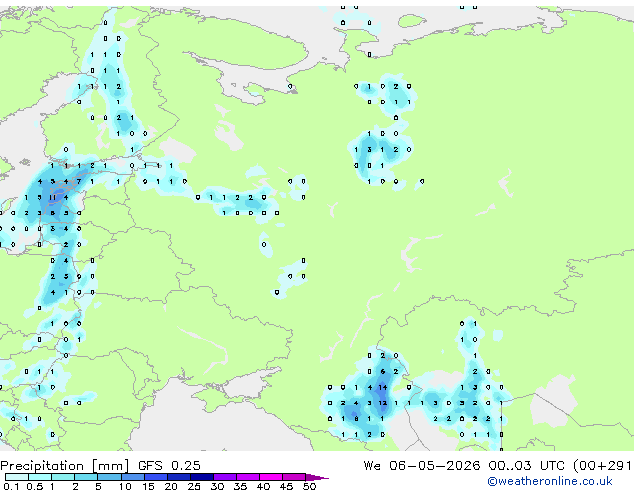Click the 1–2 mm legend color swatch

[63, 477]
